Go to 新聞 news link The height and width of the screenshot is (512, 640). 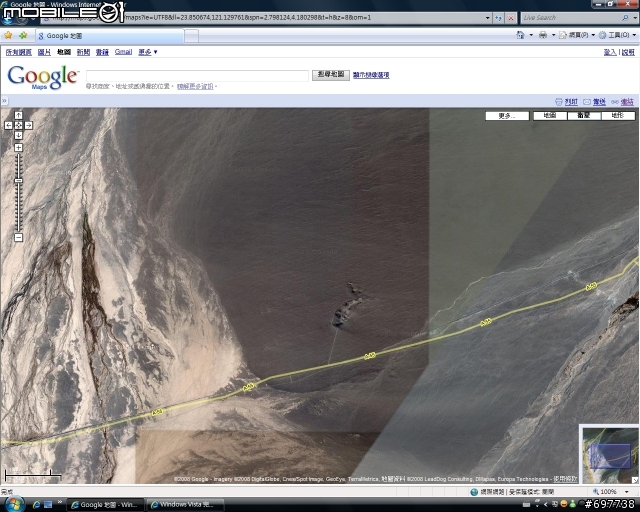(83, 52)
